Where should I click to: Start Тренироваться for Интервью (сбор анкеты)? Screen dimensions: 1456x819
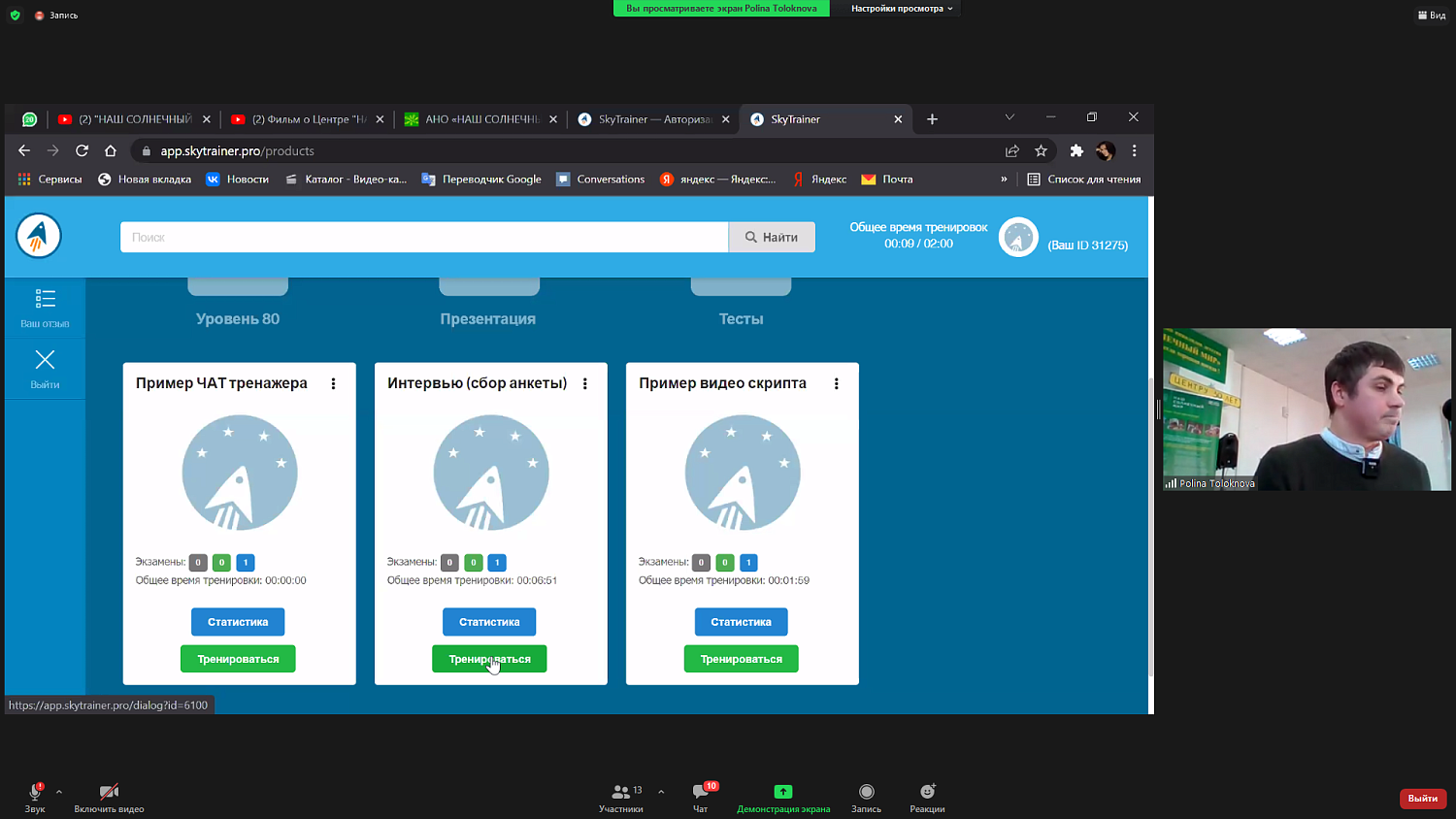coord(489,659)
